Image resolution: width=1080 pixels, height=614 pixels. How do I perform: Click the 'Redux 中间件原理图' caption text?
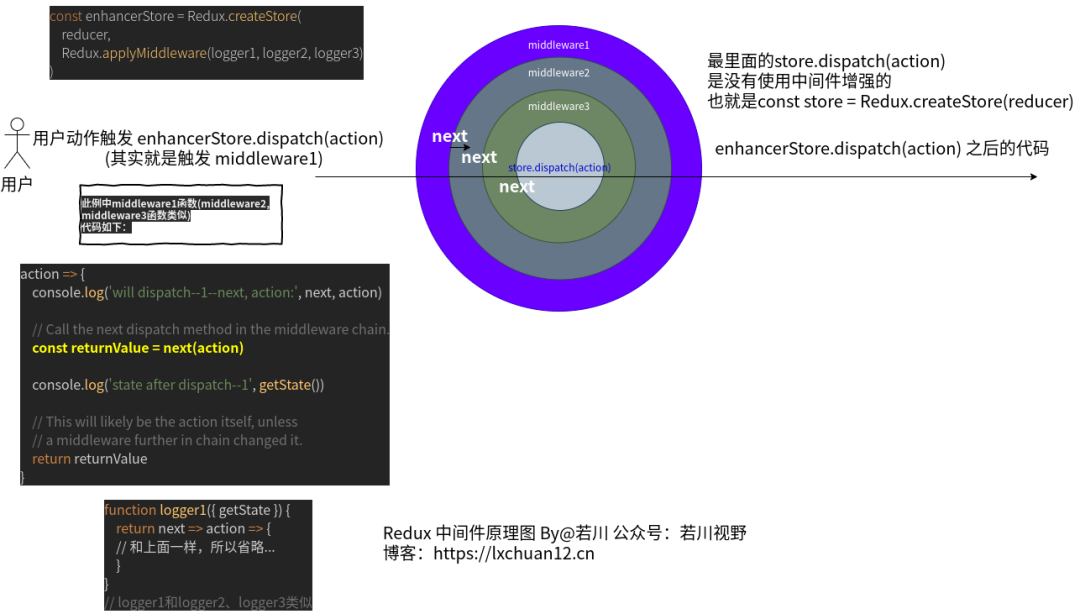[459, 533]
